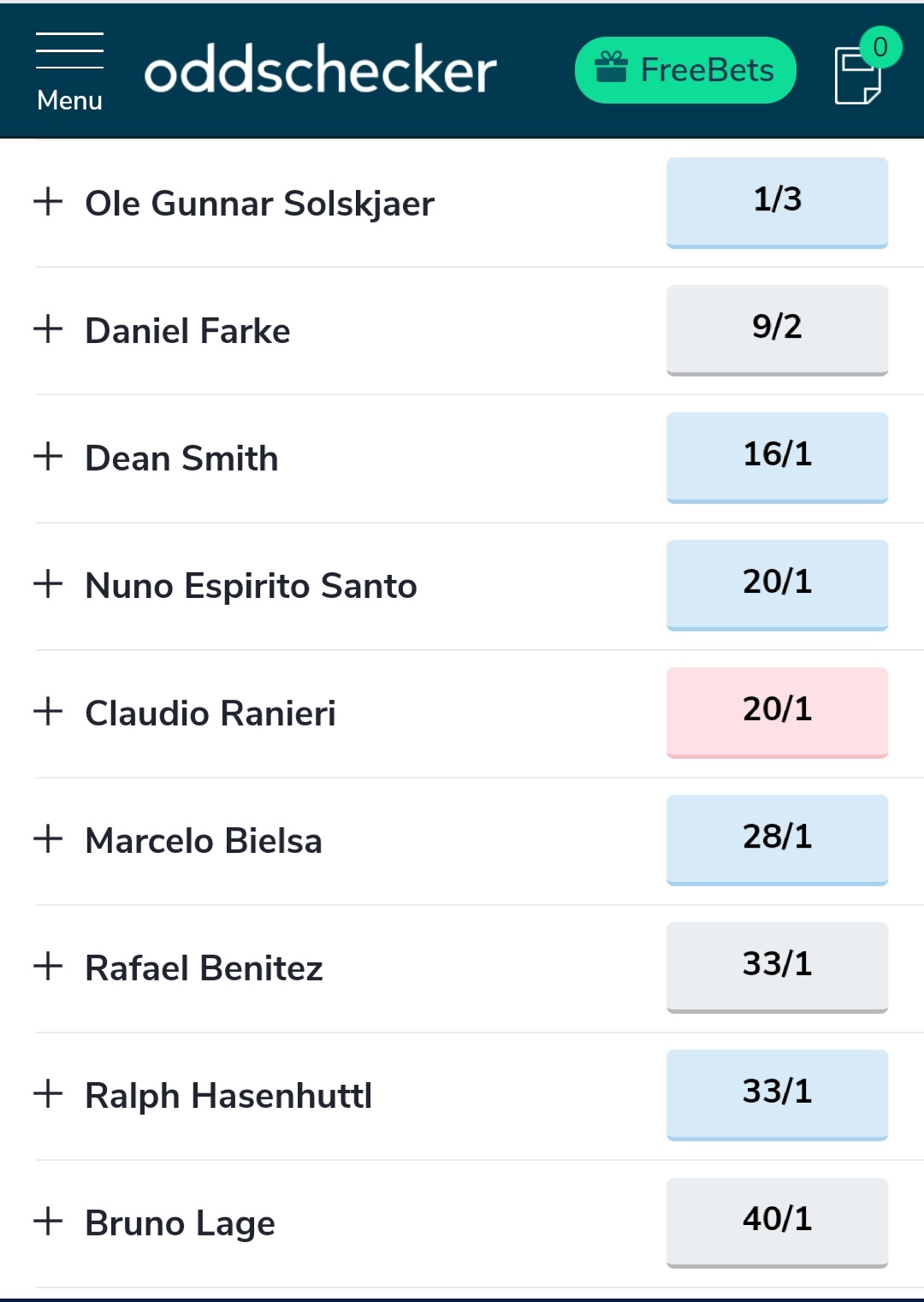Viewport: 924px width, 1302px height.
Task: Click the Ralph Hasenhuttl name
Action: click(228, 1096)
